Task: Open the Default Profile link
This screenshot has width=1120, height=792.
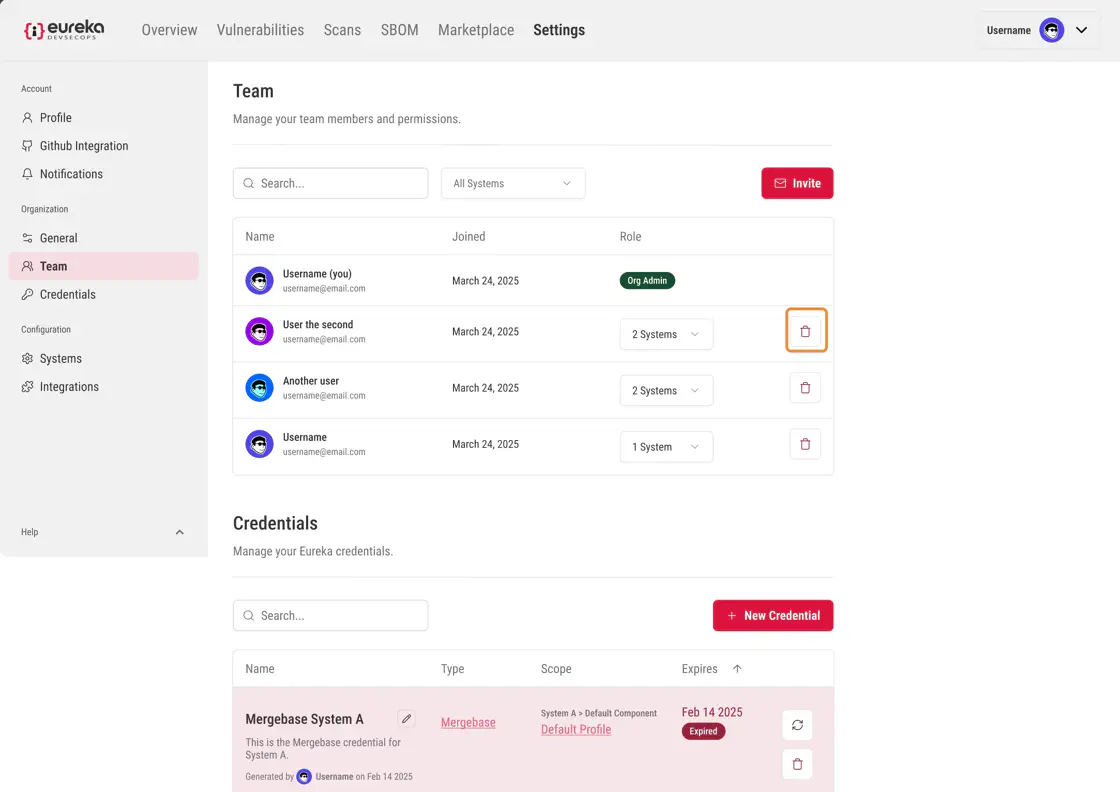Action: point(576,730)
